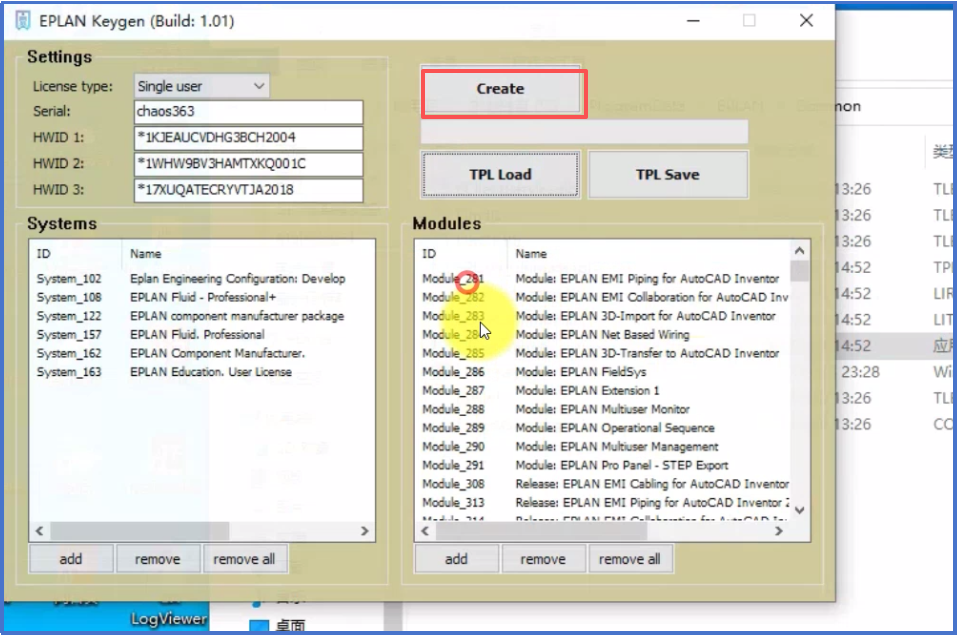Click right arrow of Systems horizontal scrollbar
The height and width of the screenshot is (637, 958).
tap(365, 531)
